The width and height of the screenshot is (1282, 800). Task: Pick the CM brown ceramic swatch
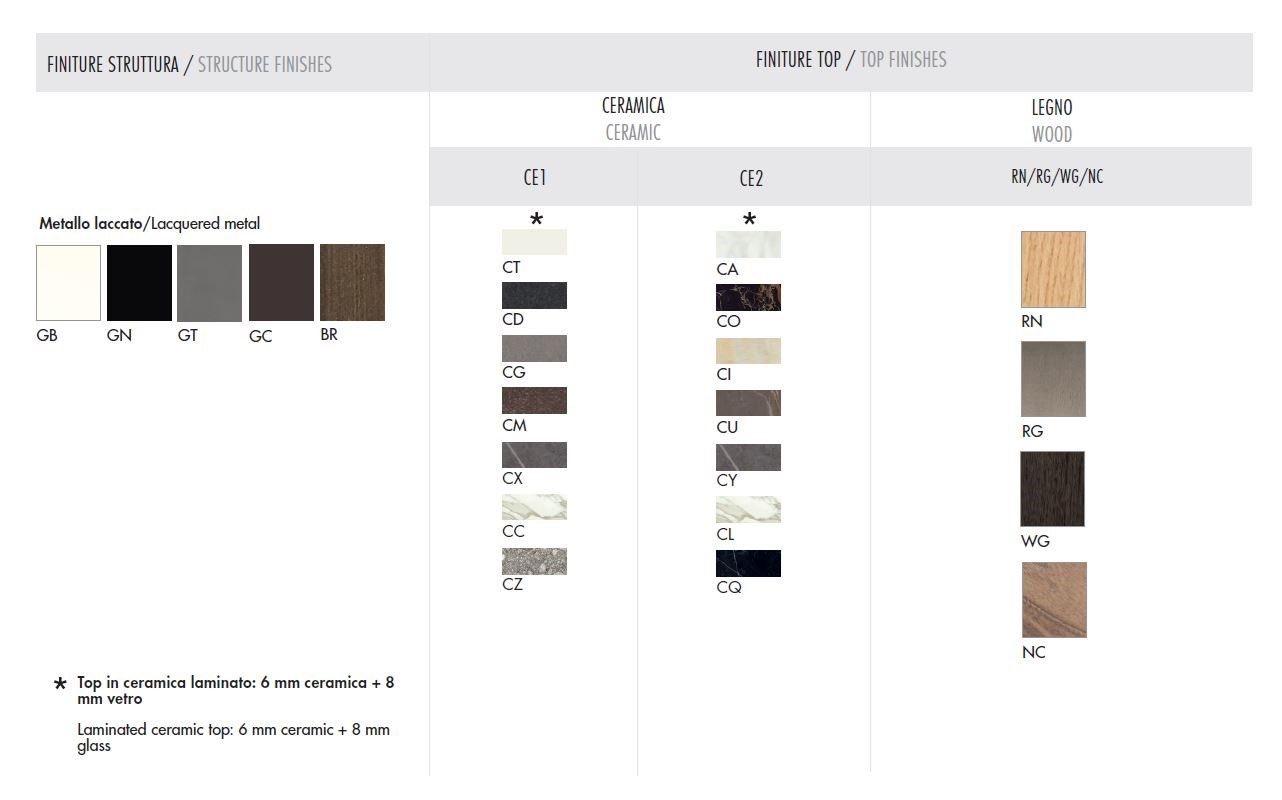534,400
